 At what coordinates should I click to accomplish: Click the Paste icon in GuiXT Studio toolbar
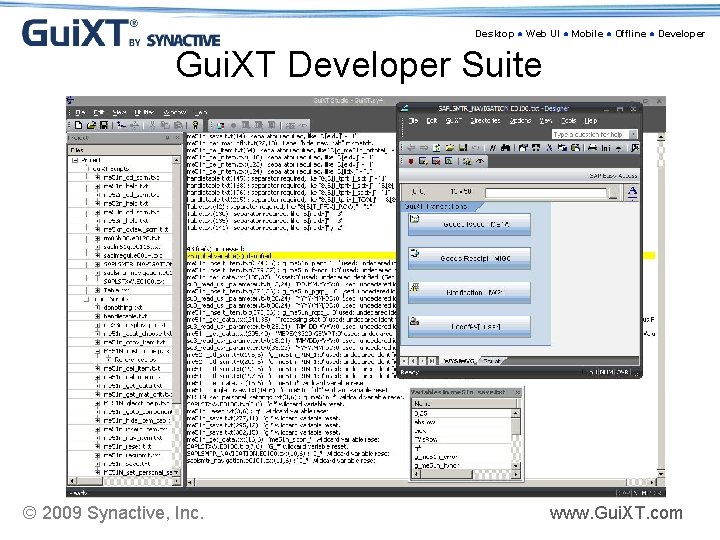coord(178,125)
